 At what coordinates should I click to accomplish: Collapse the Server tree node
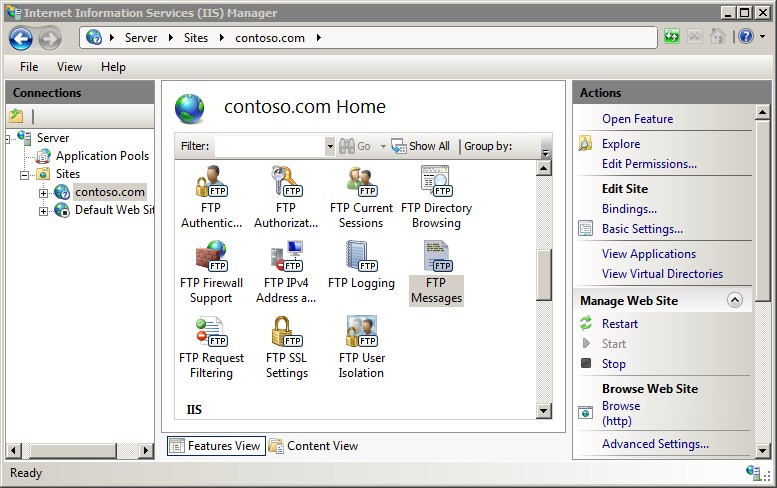[7, 139]
